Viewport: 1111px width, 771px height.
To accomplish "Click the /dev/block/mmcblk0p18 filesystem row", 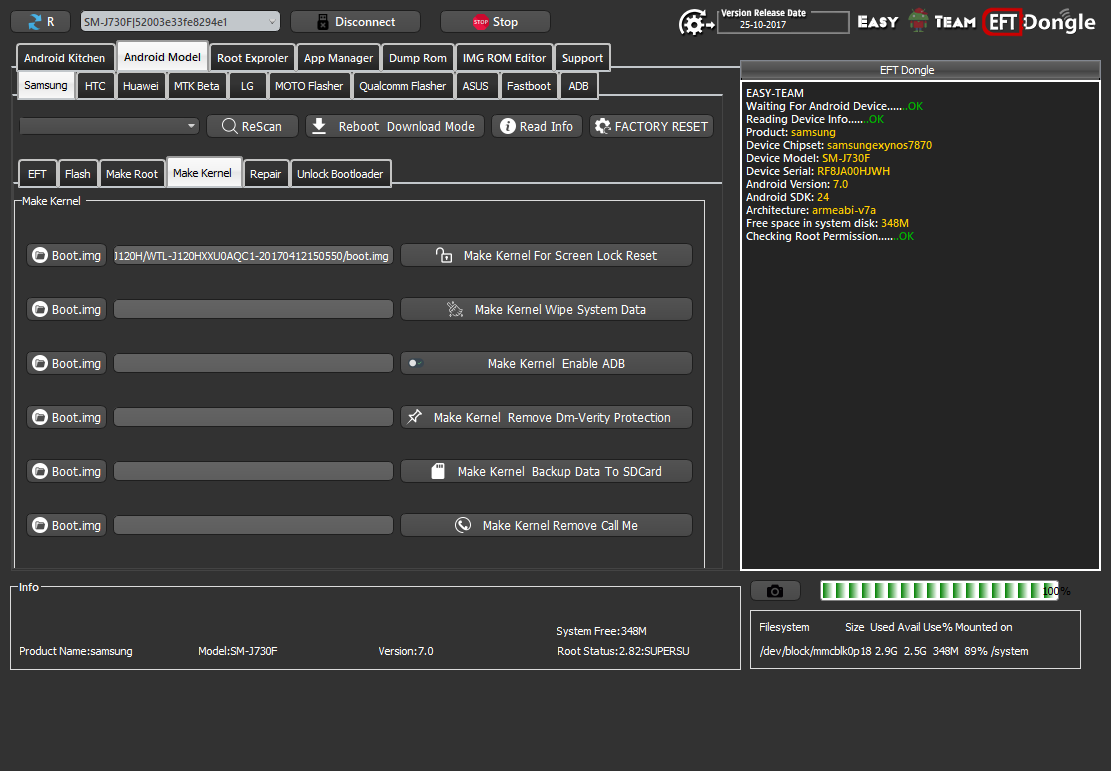I will 893,651.
